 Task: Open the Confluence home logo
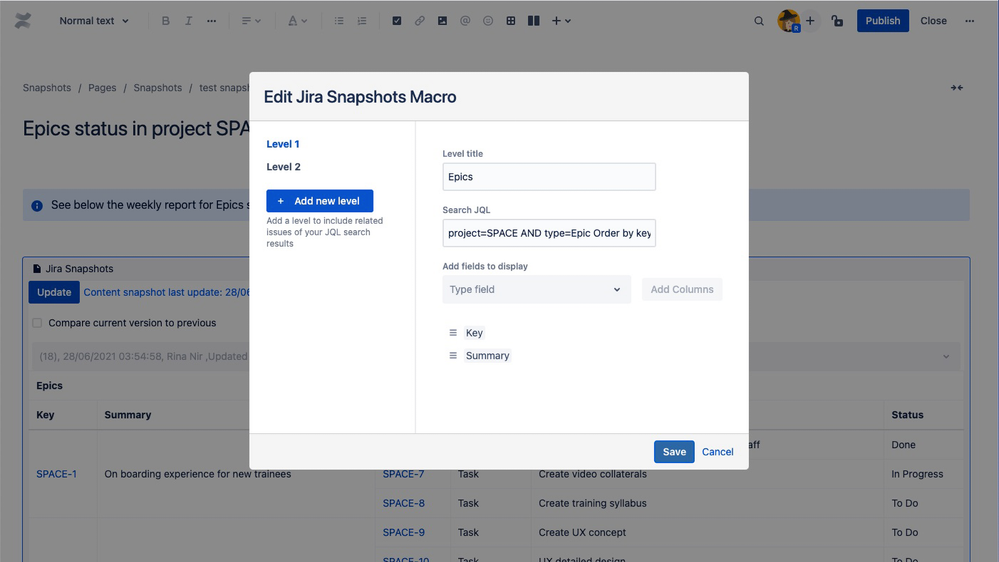tap(23, 21)
